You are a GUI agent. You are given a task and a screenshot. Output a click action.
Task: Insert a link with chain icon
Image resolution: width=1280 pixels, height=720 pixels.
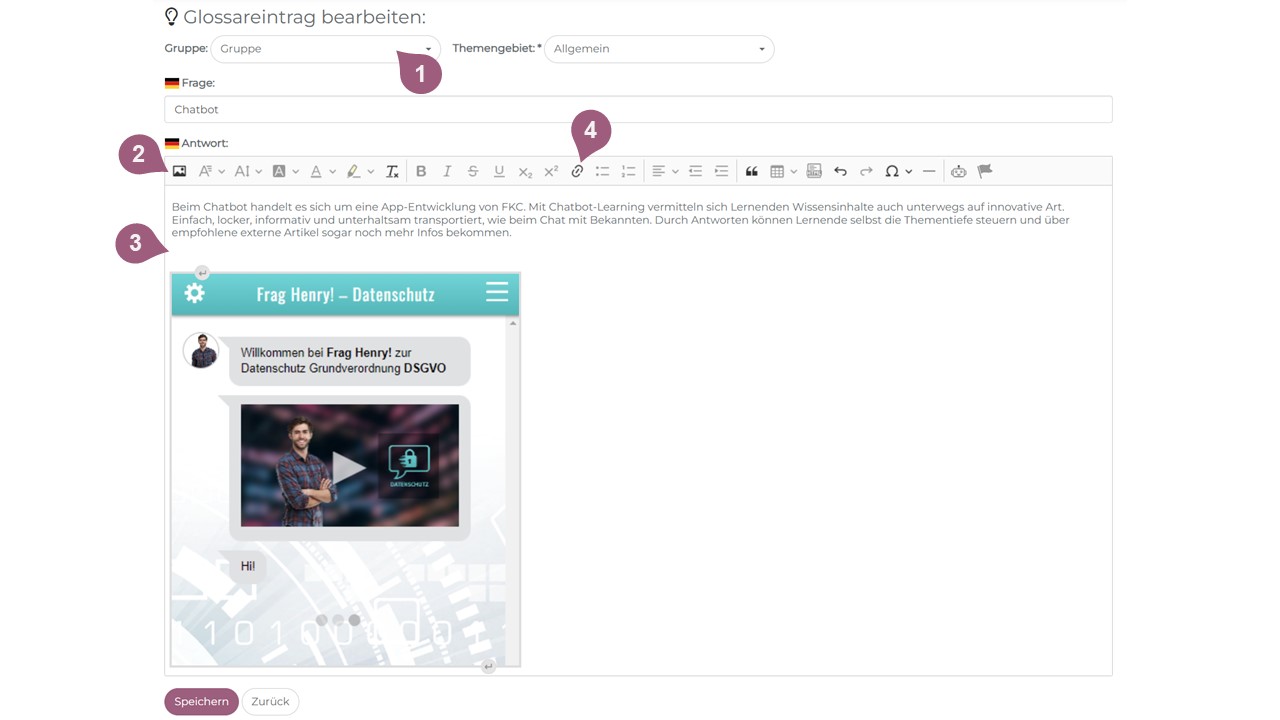pyautogui.click(x=577, y=171)
